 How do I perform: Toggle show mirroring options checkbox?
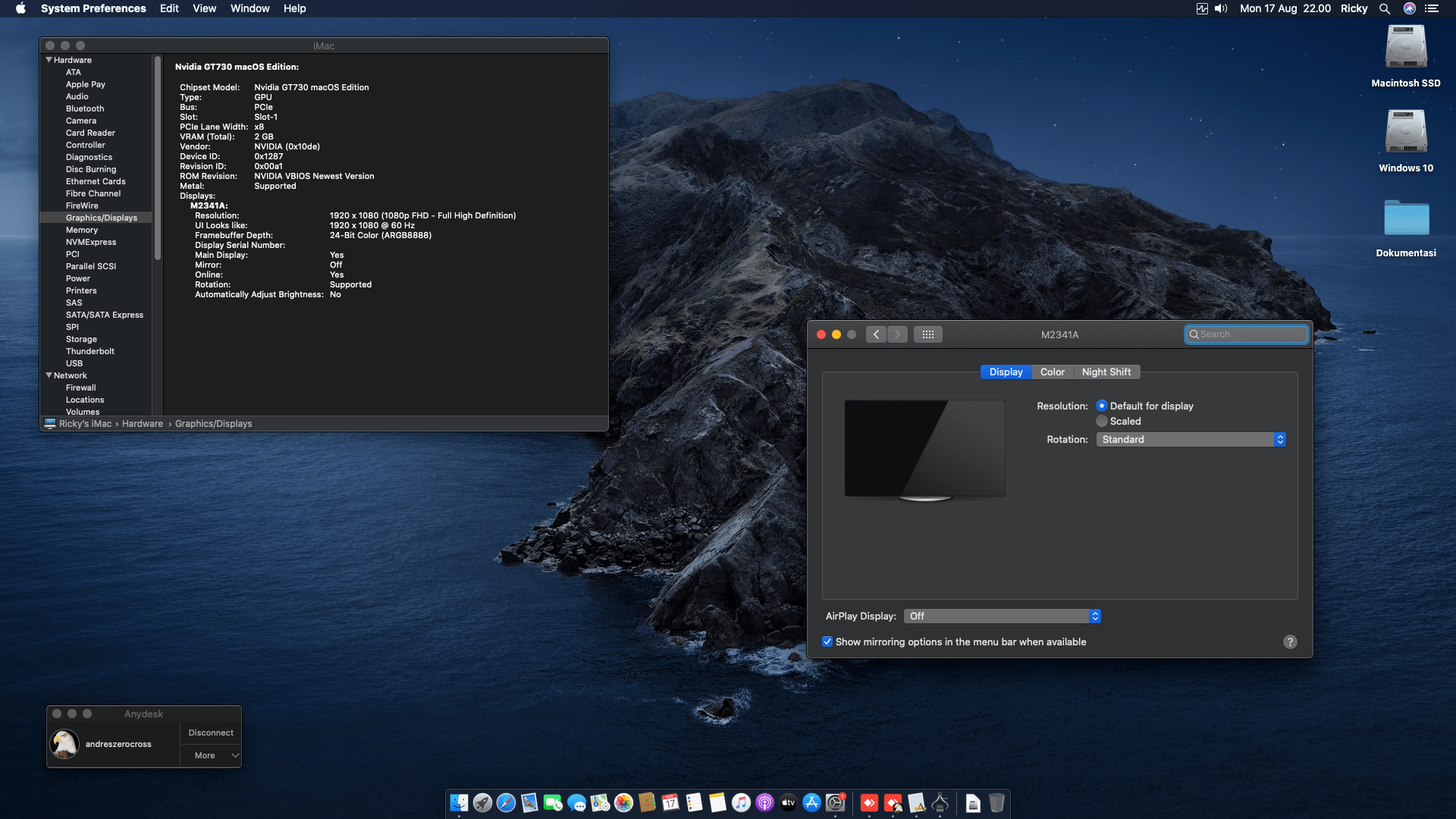(x=827, y=642)
